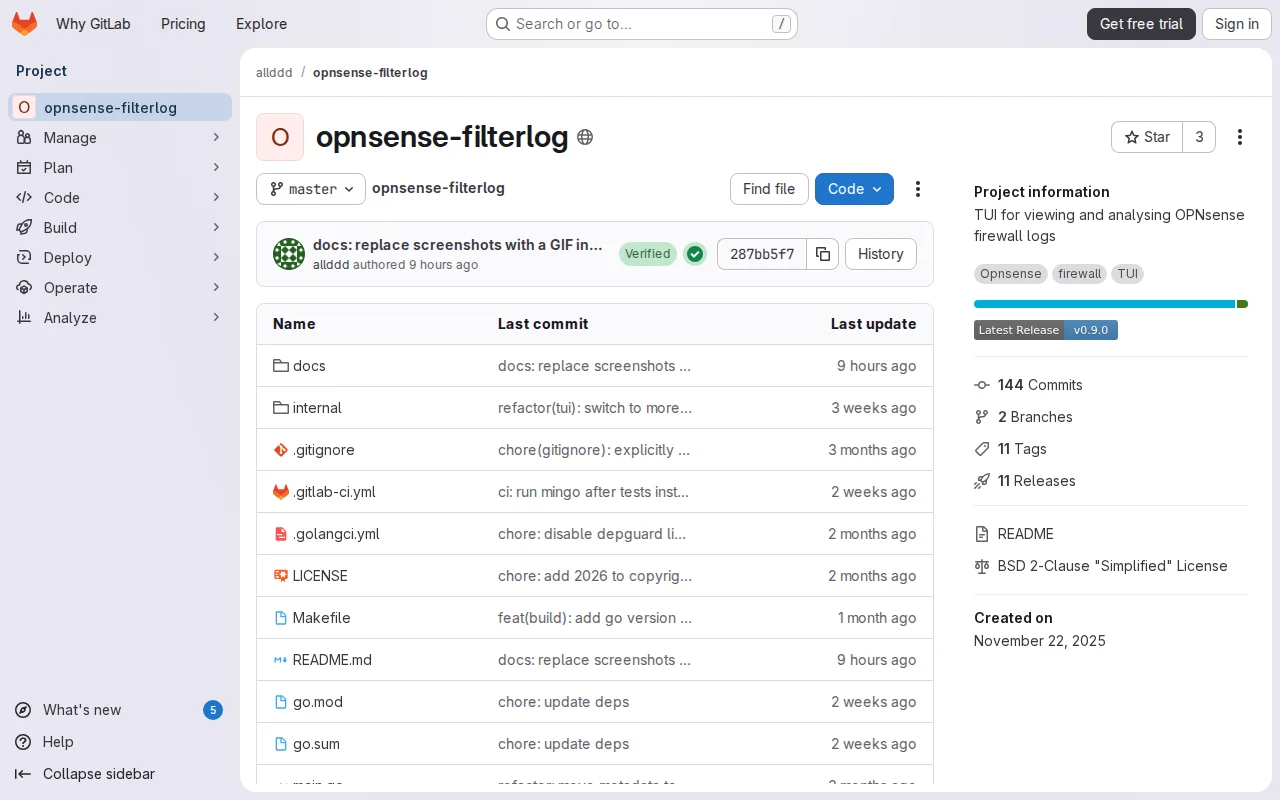
Task: Click the GitLab fox logo
Action: point(24,24)
